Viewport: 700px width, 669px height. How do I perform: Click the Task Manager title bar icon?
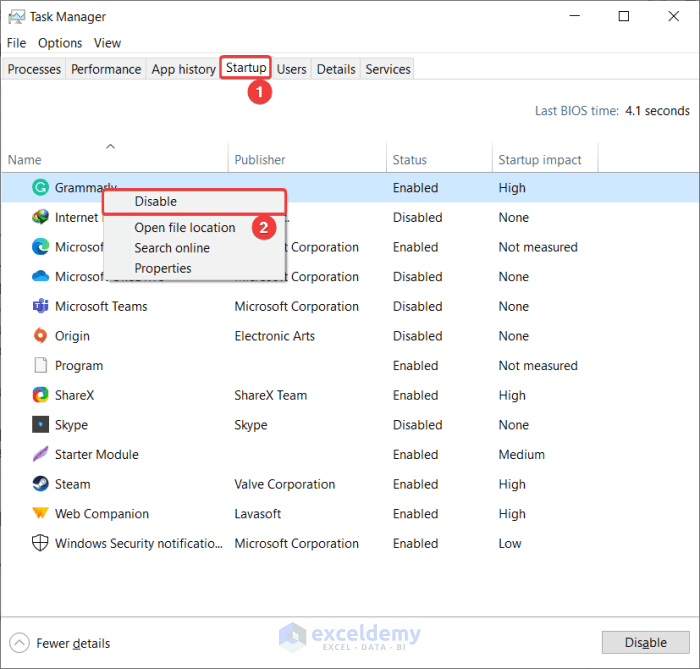pyautogui.click(x=16, y=17)
